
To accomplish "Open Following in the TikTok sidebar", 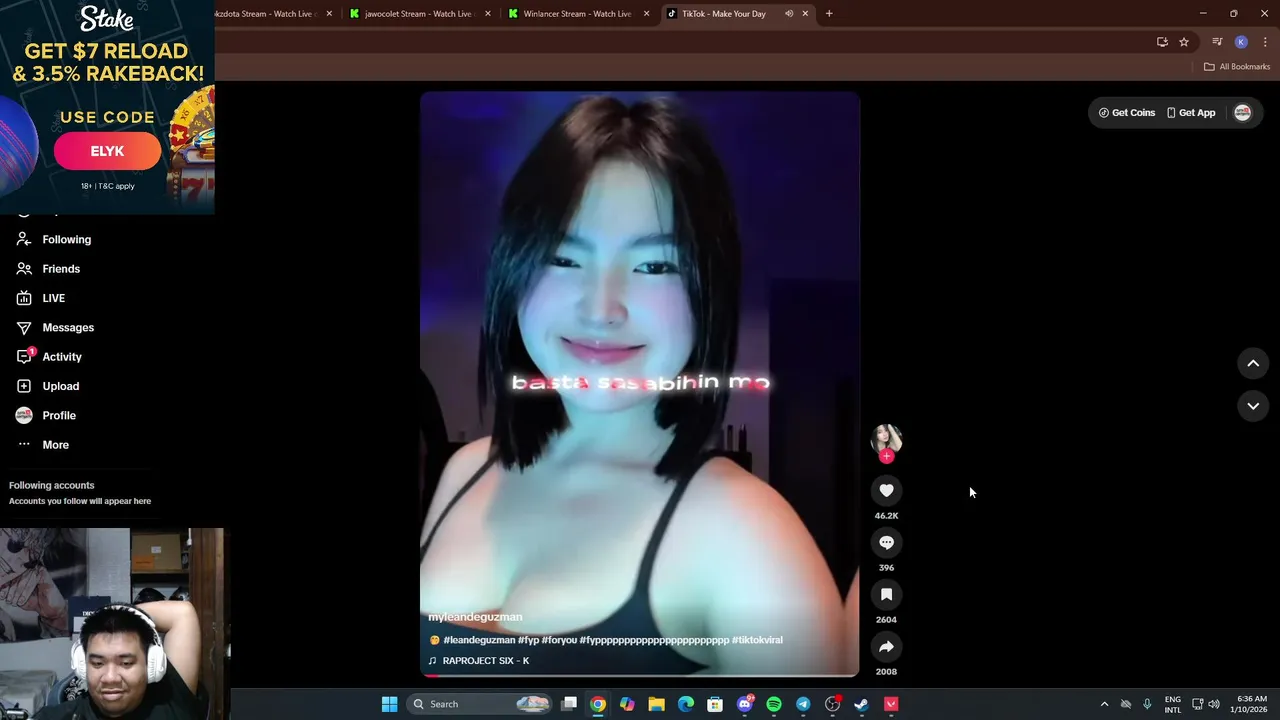I will point(66,239).
